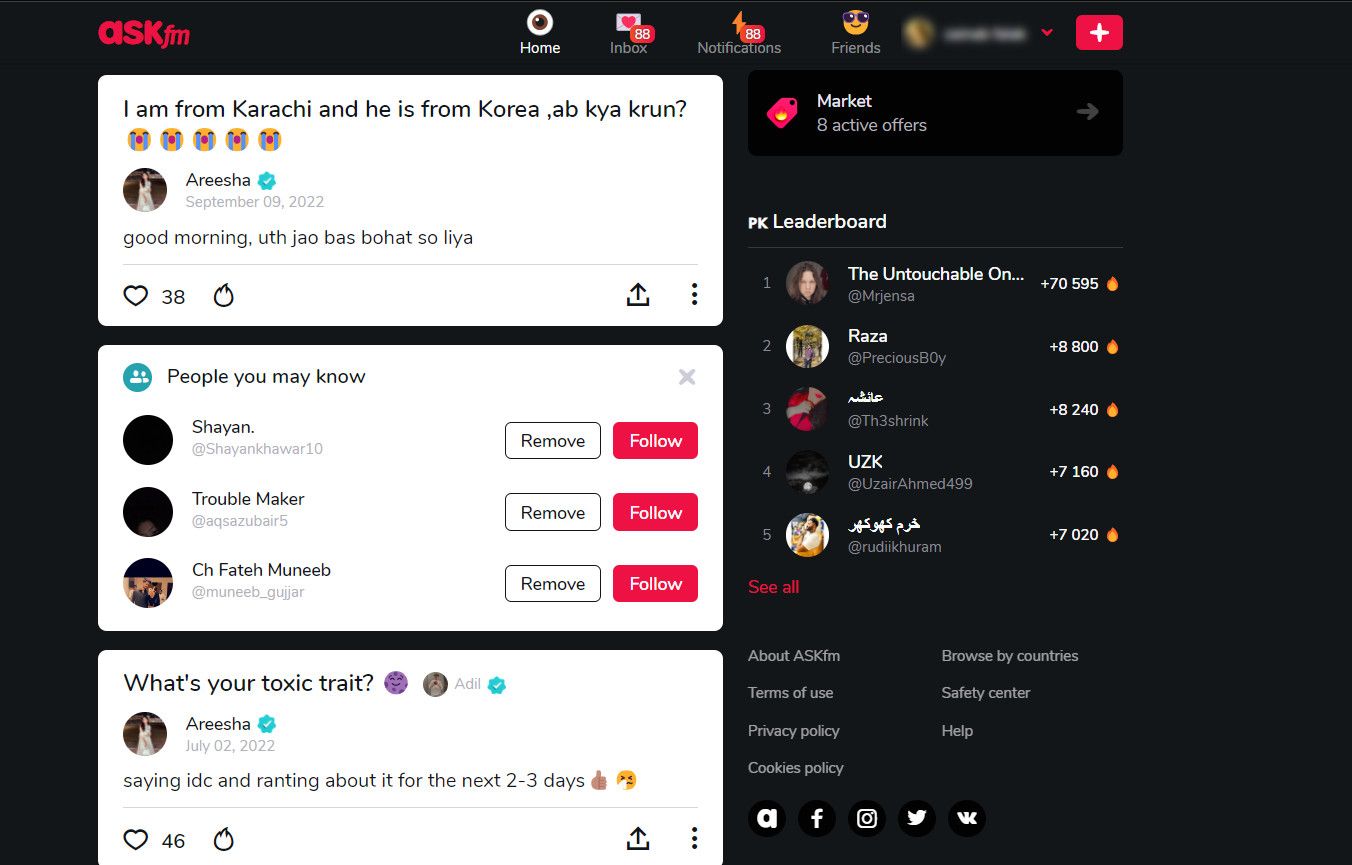This screenshot has width=1352, height=865.
Task: Open the Market active offers banner
Action: pos(935,113)
